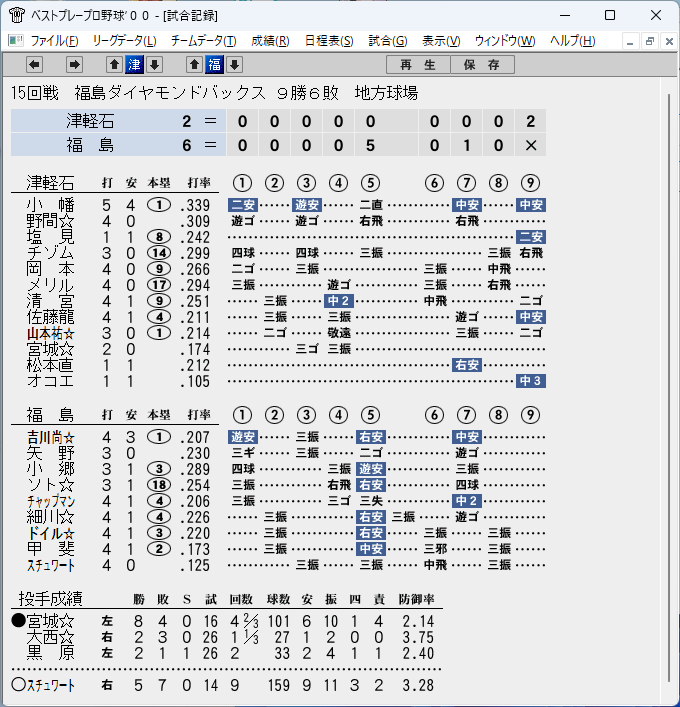
Task: Click the 再生 replay button
Action: tap(418, 65)
